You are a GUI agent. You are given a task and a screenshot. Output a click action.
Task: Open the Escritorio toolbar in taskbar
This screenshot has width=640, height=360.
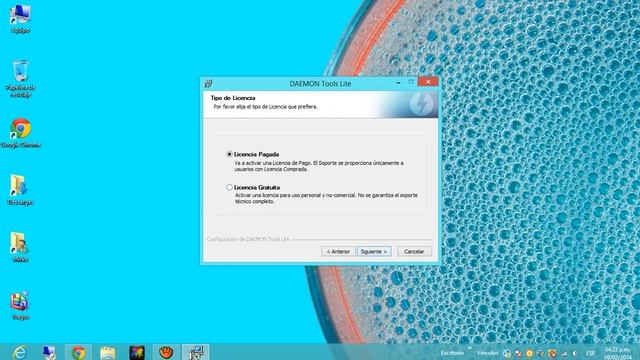coord(452,353)
